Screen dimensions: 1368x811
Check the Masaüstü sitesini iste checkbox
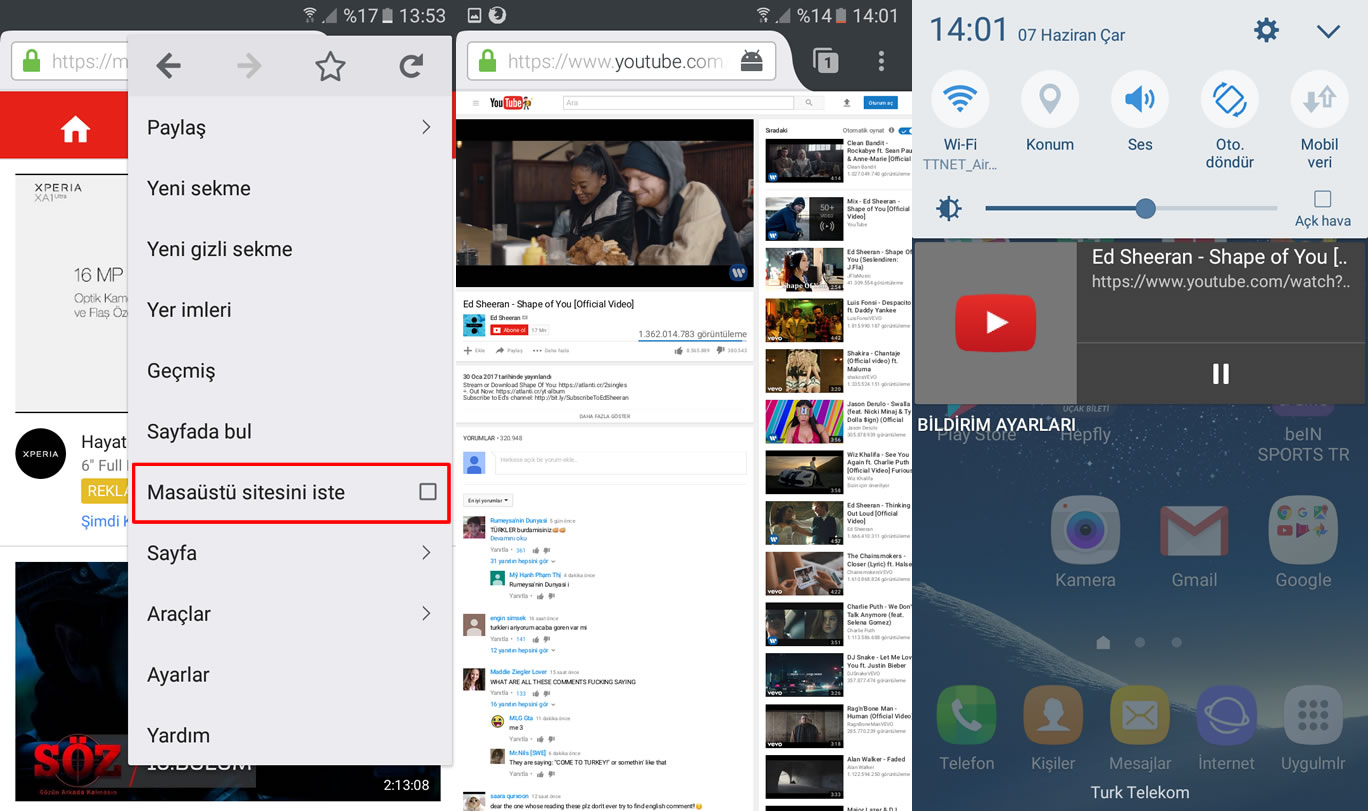[428, 492]
